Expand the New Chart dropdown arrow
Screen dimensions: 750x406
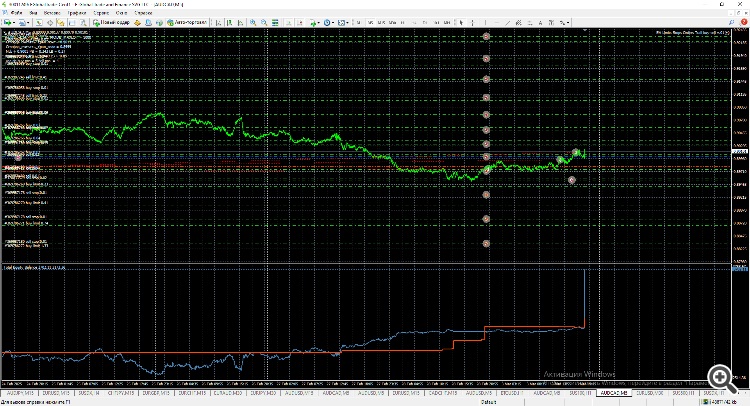click(x=14, y=22)
